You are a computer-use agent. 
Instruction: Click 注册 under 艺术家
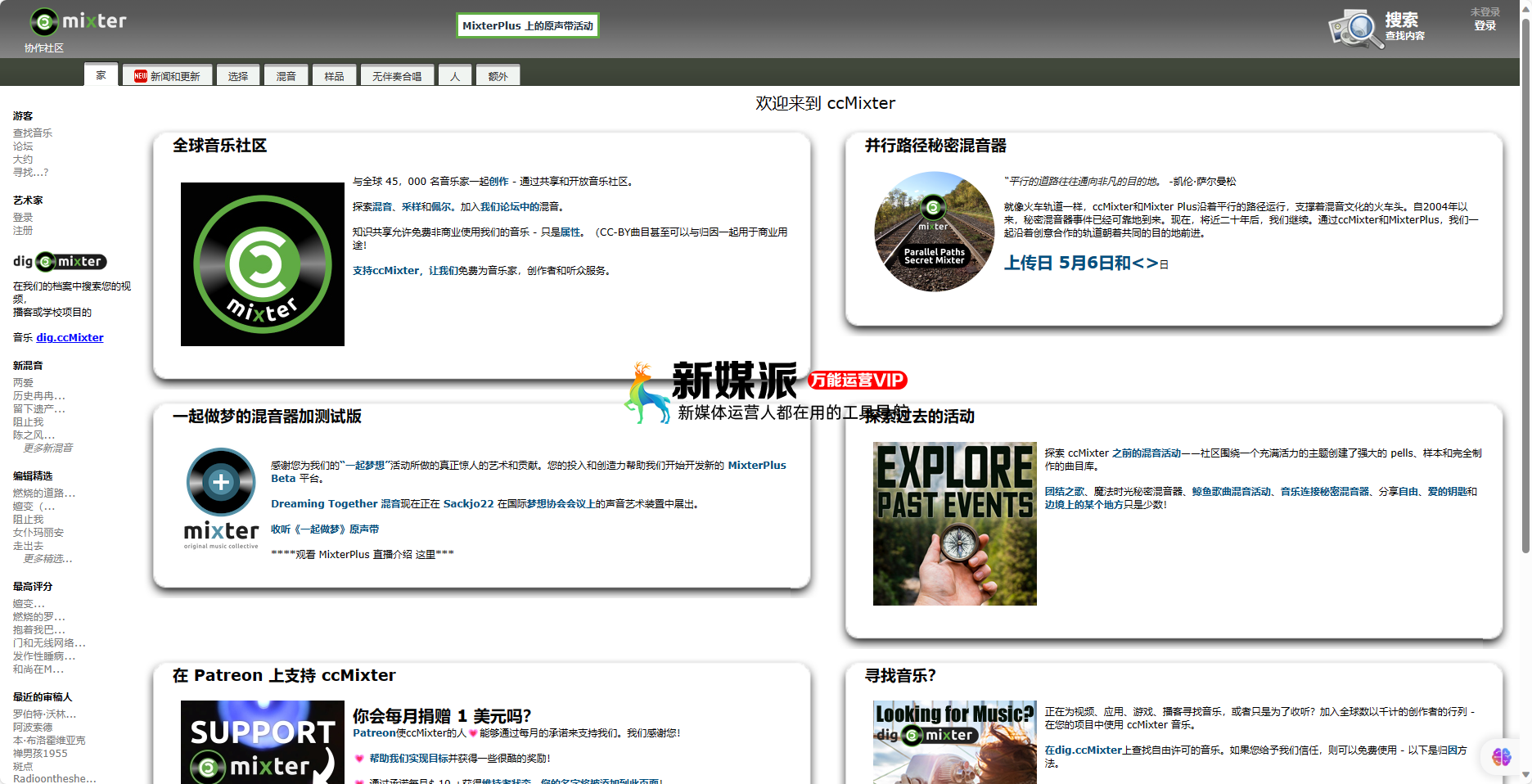click(23, 230)
